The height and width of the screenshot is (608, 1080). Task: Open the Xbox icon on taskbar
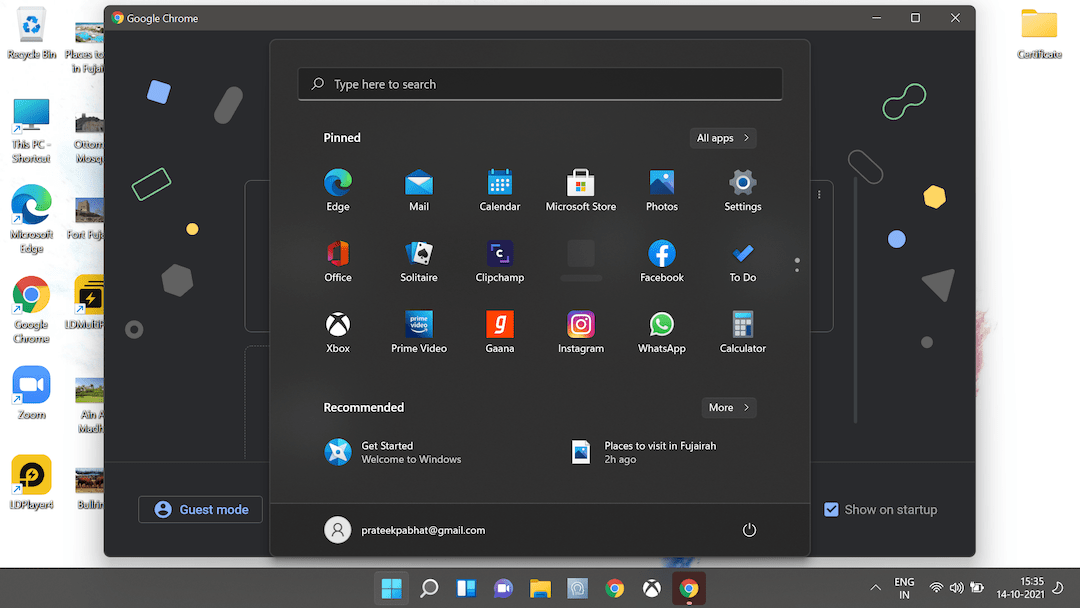(652, 589)
